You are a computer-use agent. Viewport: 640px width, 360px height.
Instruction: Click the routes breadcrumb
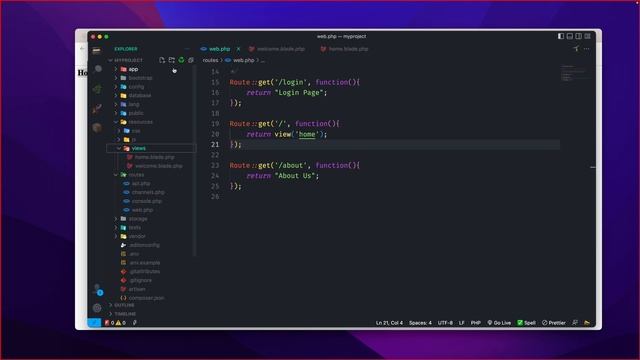210,60
